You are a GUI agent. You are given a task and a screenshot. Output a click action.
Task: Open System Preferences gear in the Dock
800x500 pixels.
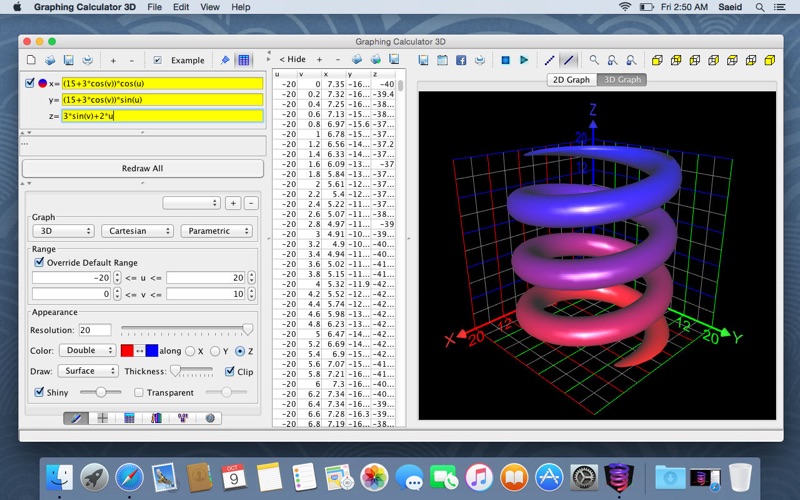pos(584,478)
